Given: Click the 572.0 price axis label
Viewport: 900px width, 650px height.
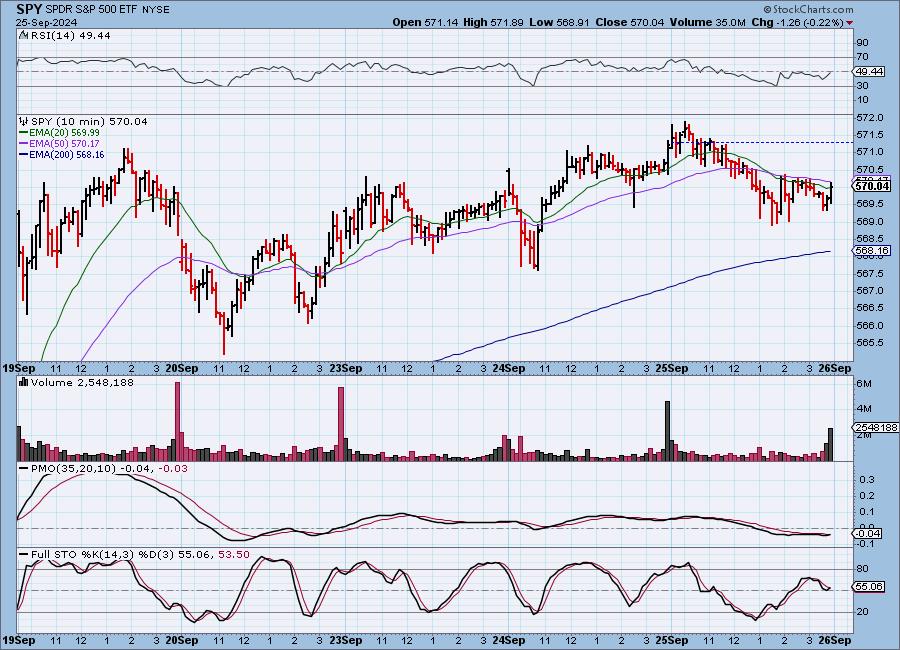Looking at the screenshot, I should (x=869, y=118).
